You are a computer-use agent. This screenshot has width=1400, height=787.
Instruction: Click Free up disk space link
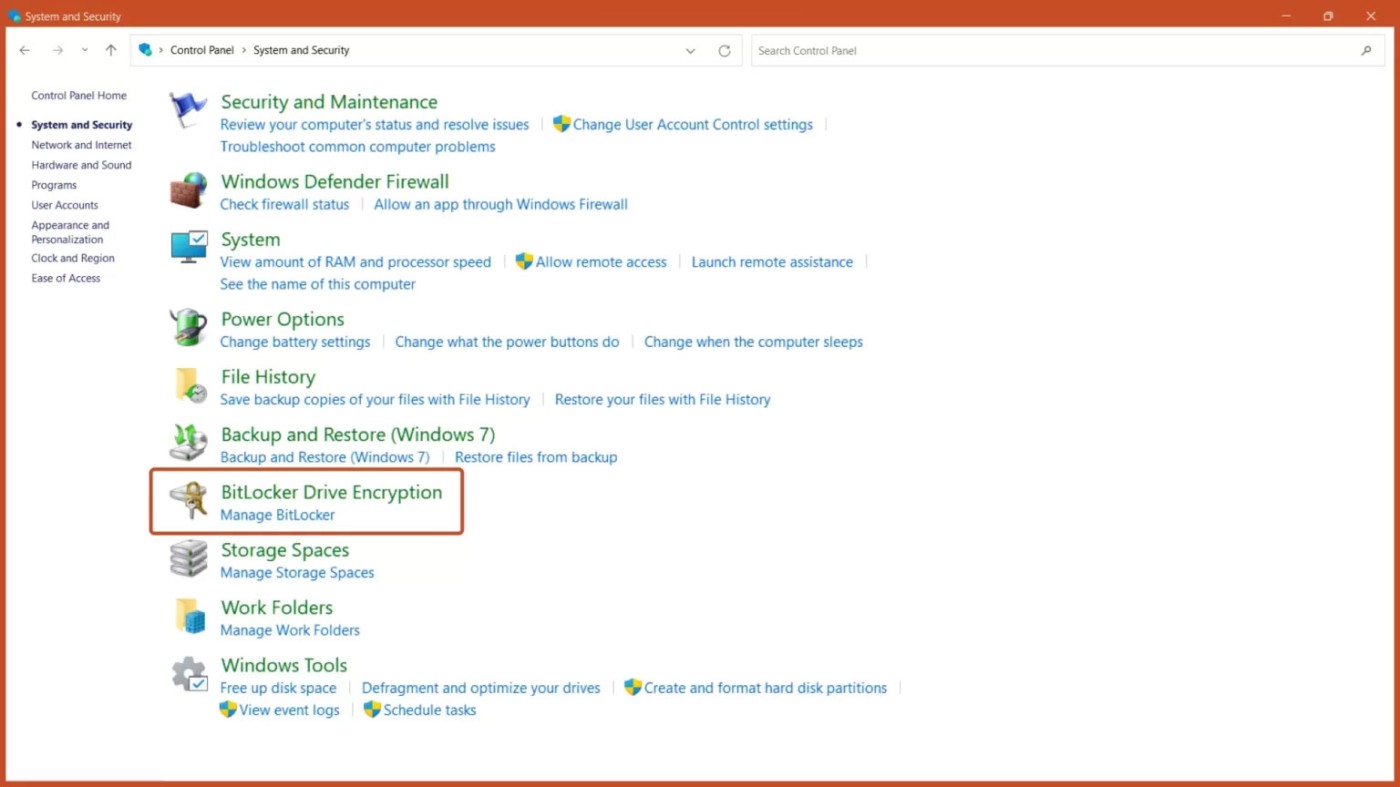coord(278,688)
